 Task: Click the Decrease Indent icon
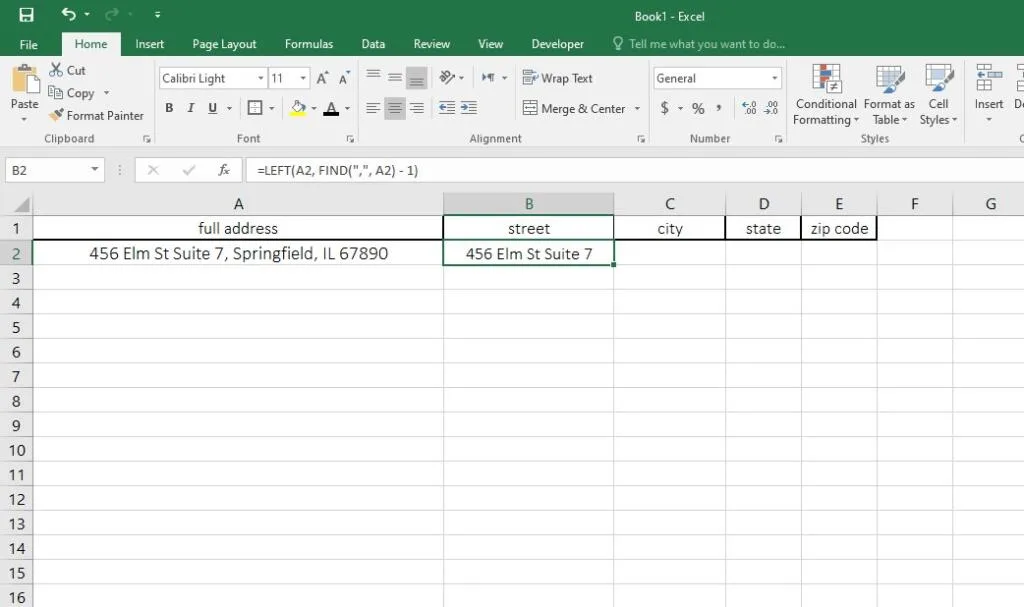tap(447, 108)
